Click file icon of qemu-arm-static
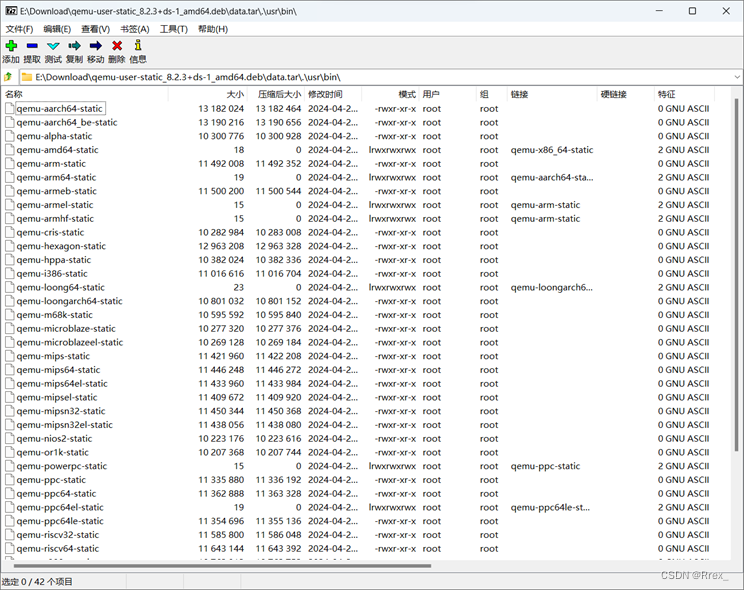 pos(9,164)
